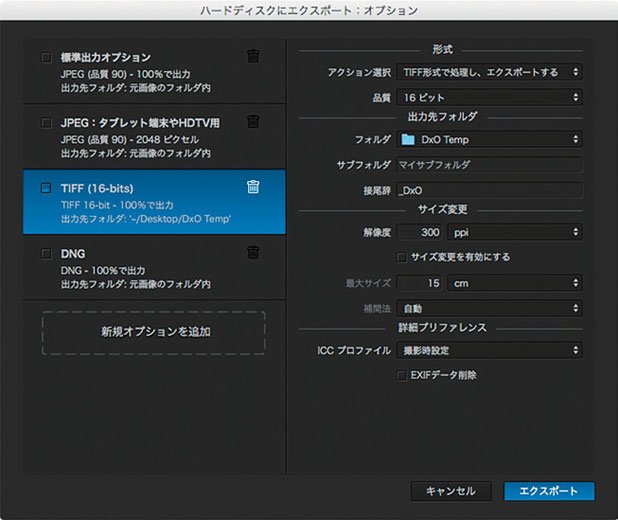Select the 標準出力オプション preset title
The image size is (618, 520).
click(106, 58)
